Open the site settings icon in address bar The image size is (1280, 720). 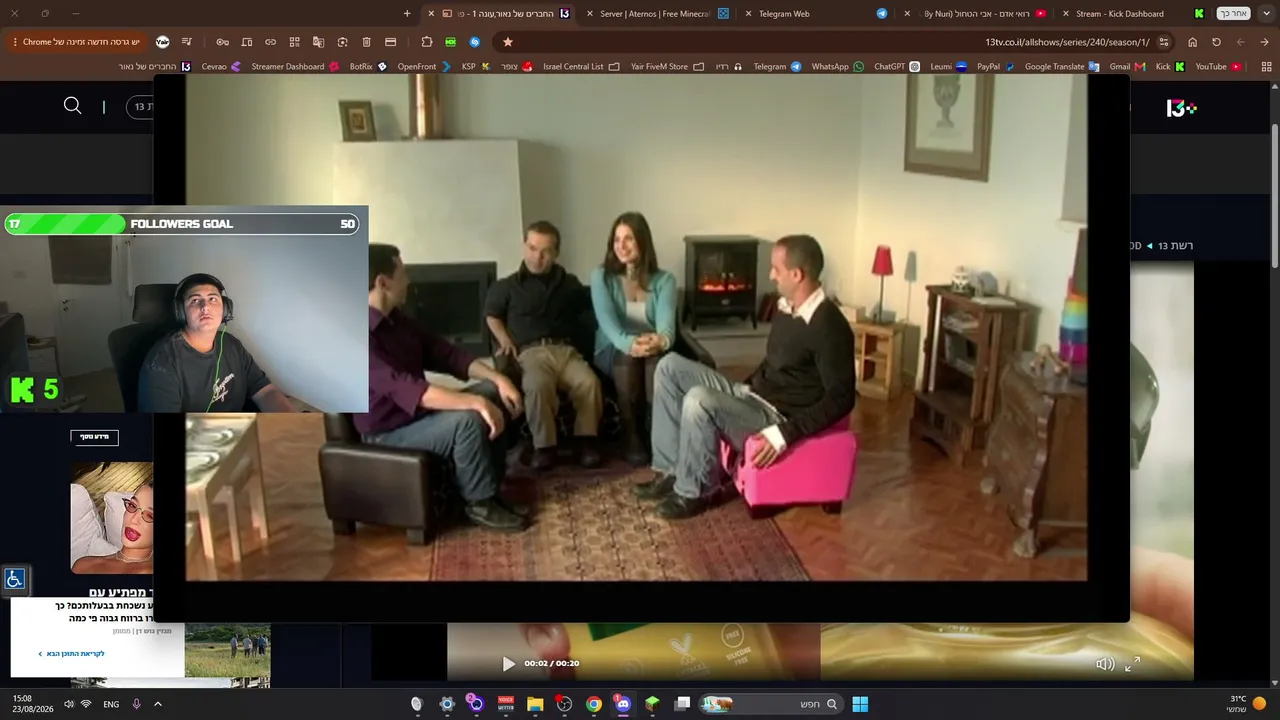coord(1164,42)
